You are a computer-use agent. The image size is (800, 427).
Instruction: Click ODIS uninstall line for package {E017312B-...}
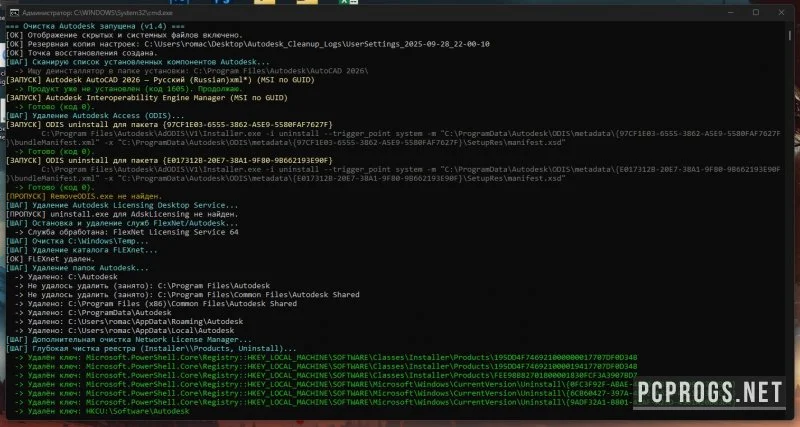169,160
